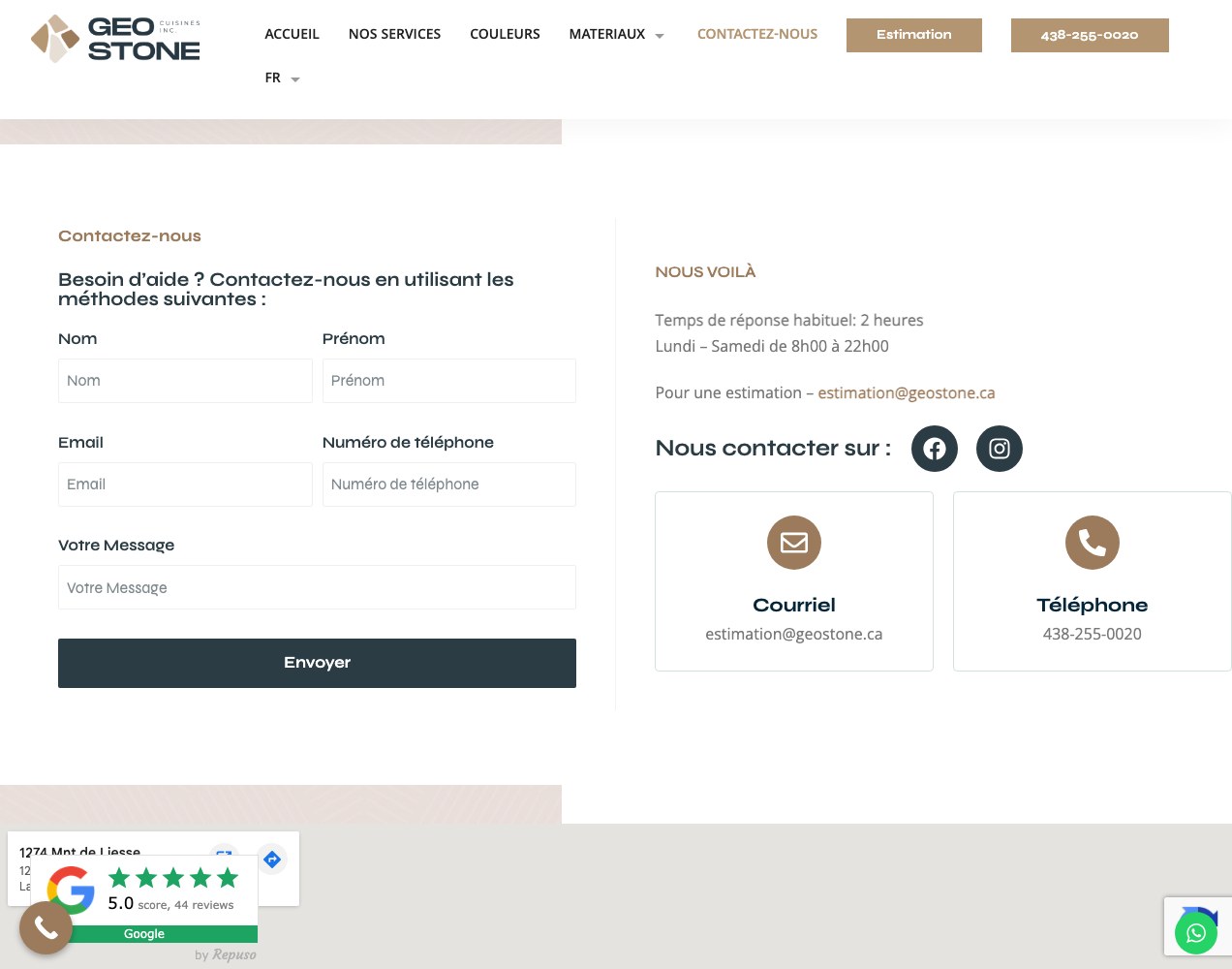
Task: Click the Courriel card email address
Action: [x=794, y=634]
